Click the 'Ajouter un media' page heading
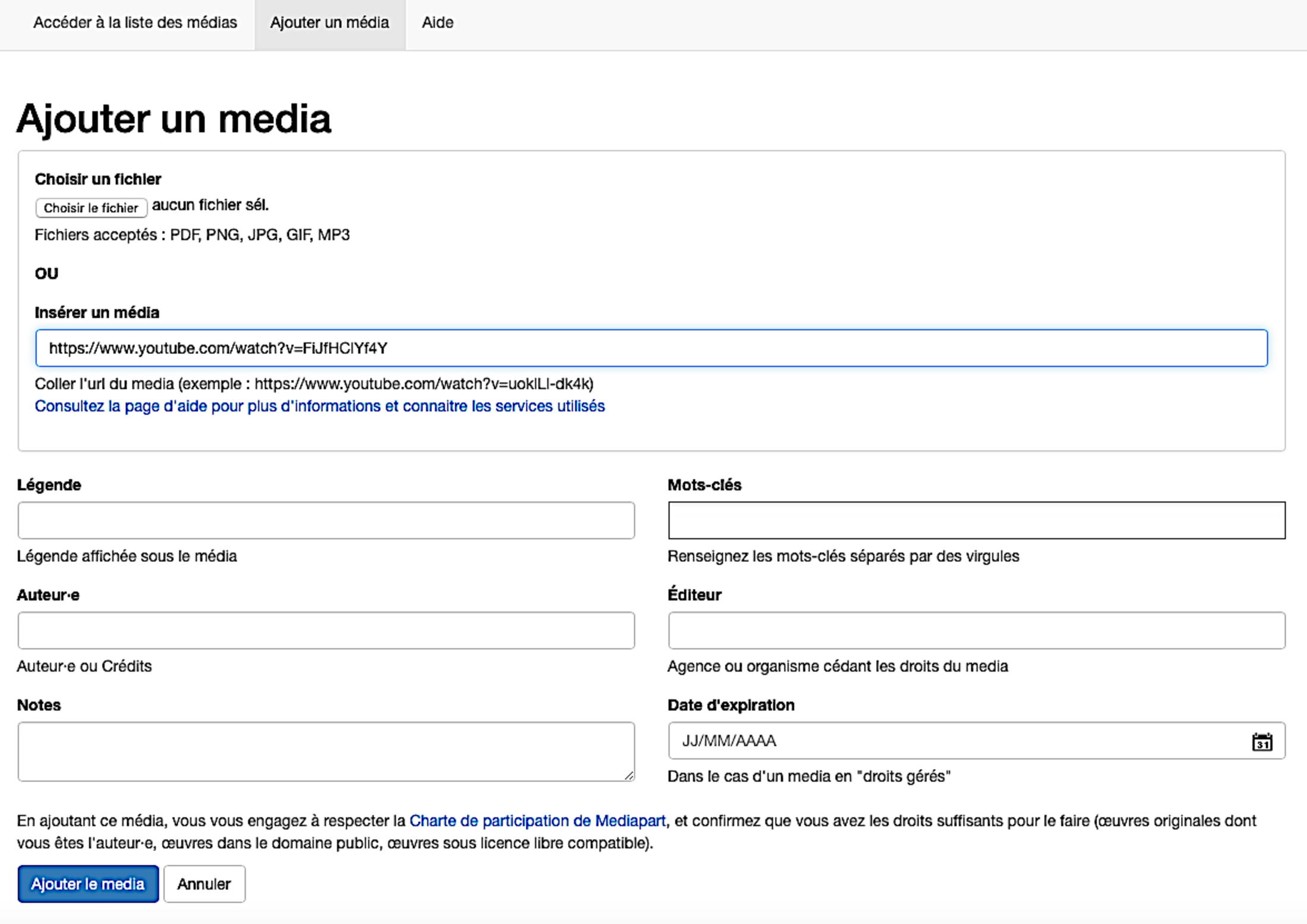 pyautogui.click(x=173, y=118)
